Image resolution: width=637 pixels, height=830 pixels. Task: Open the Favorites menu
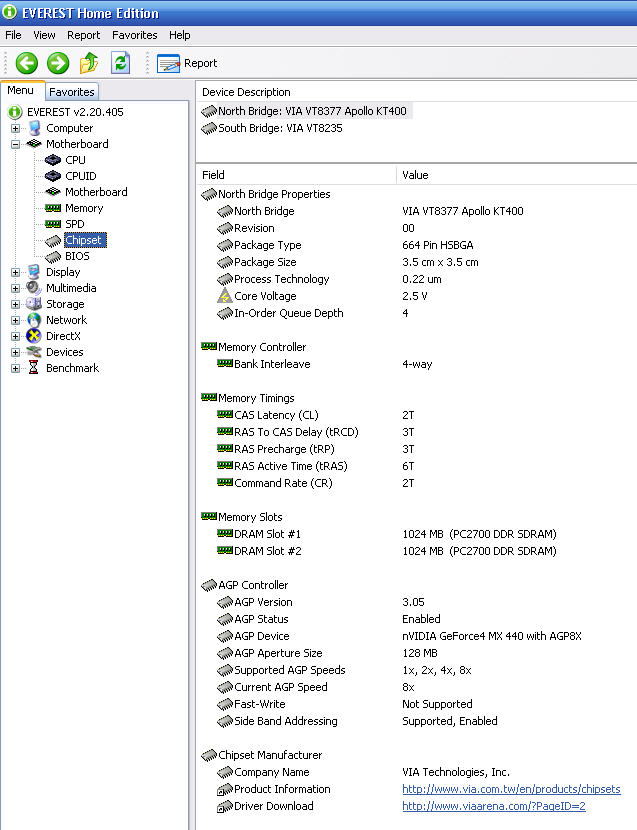(134, 35)
